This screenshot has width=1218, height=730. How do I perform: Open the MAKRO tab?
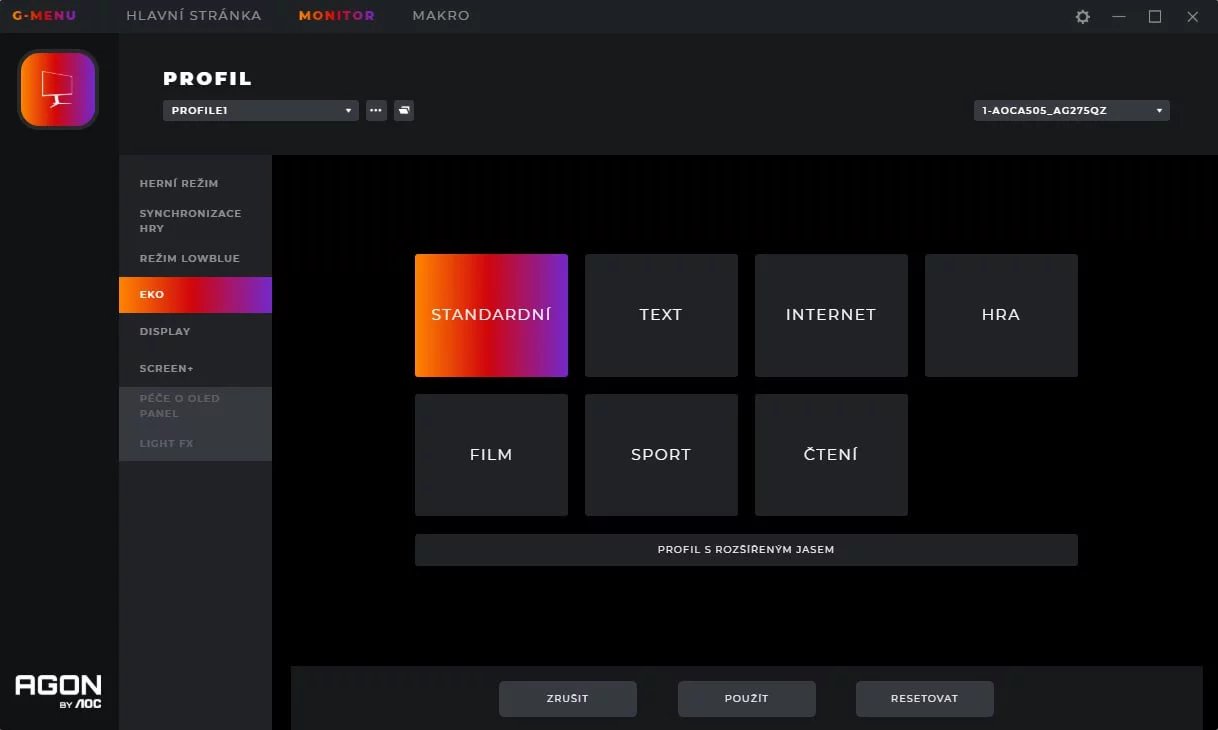(x=440, y=15)
